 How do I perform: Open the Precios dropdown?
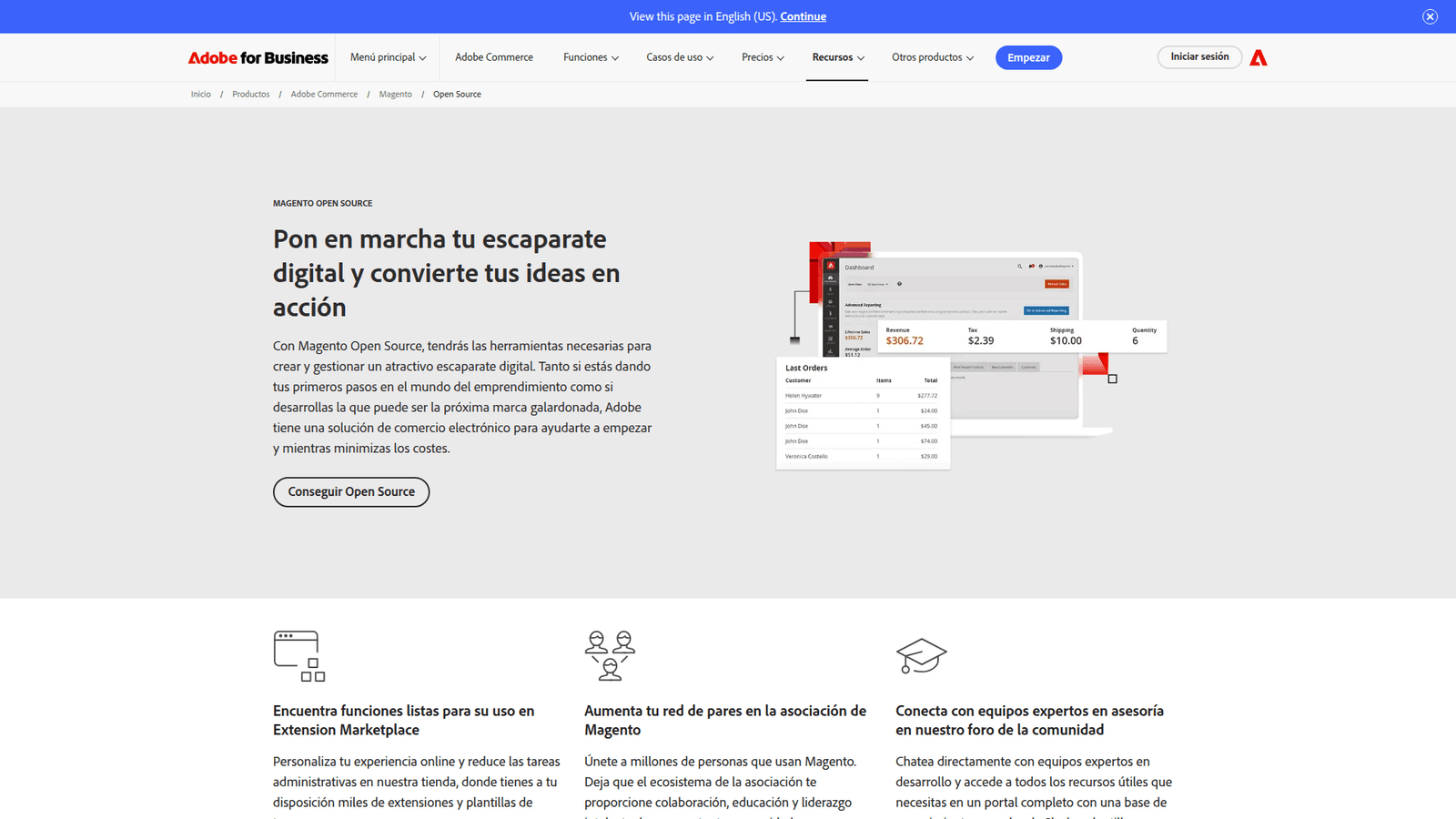[763, 57]
